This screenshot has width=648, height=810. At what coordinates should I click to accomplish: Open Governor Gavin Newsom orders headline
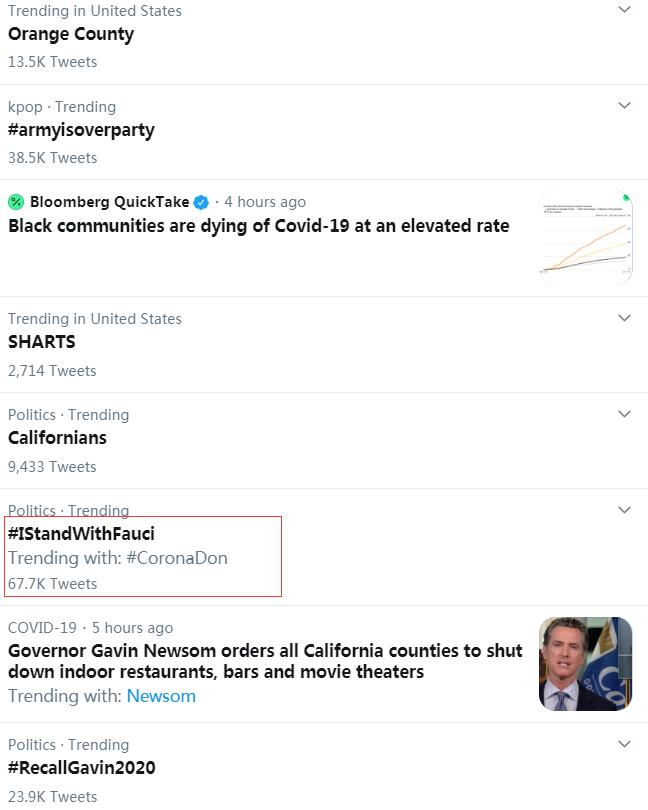[265, 661]
